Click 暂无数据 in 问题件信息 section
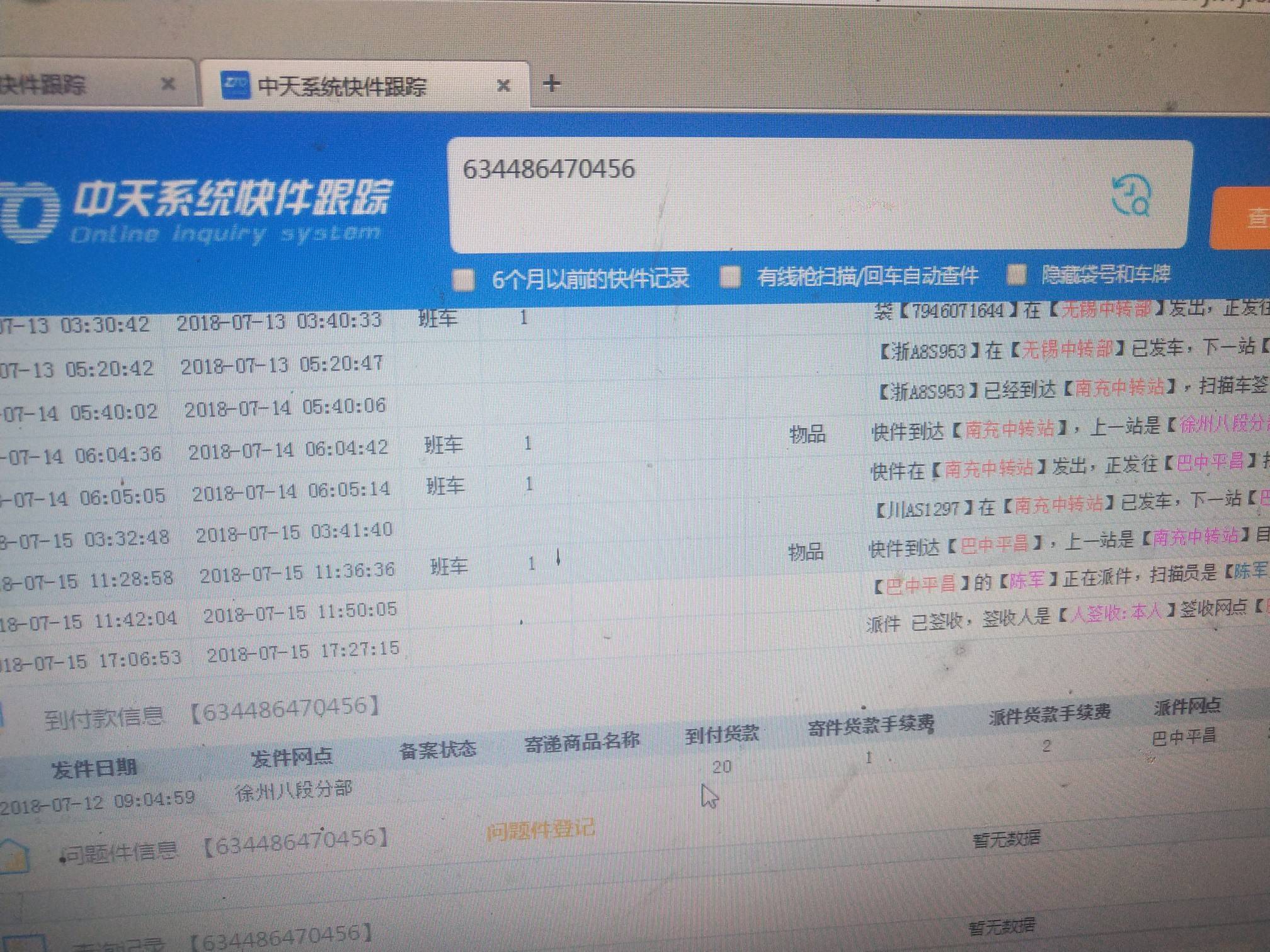 pos(1007,839)
